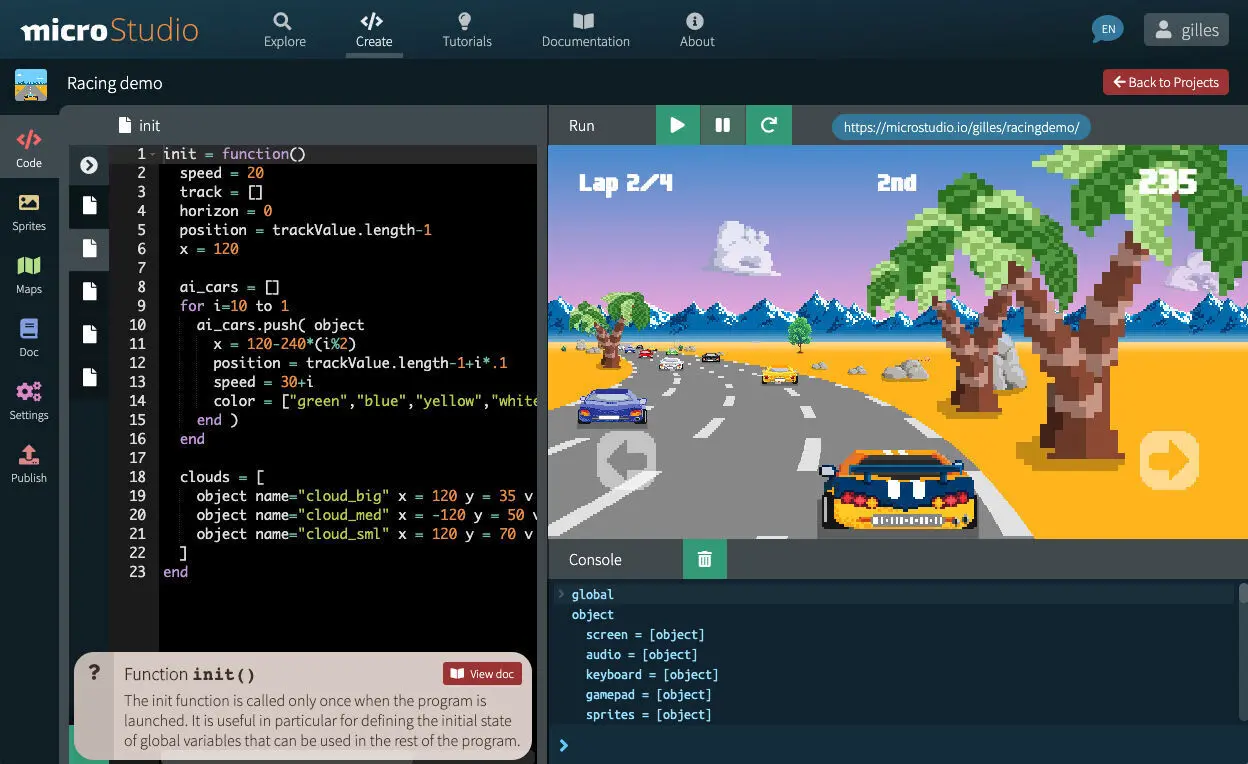Click the Publish icon in sidebar
This screenshot has height=764, width=1248.
pos(29,464)
